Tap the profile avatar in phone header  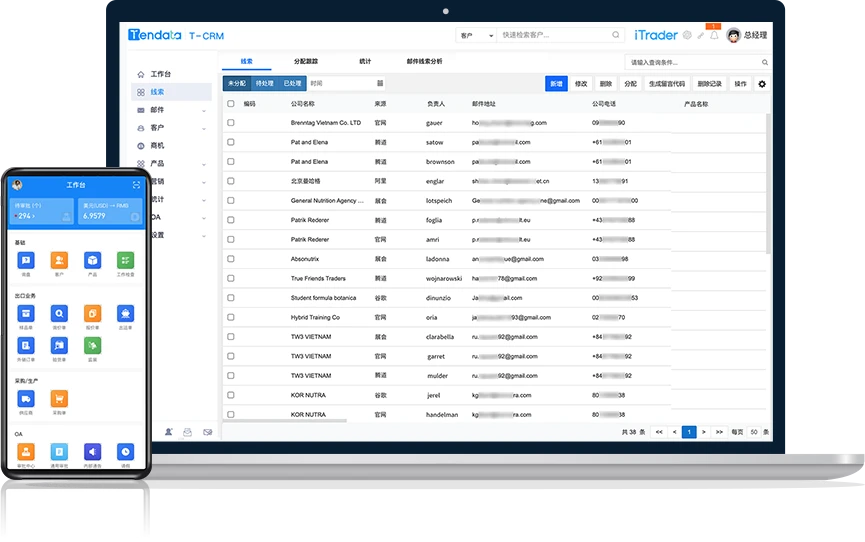point(17,185)
